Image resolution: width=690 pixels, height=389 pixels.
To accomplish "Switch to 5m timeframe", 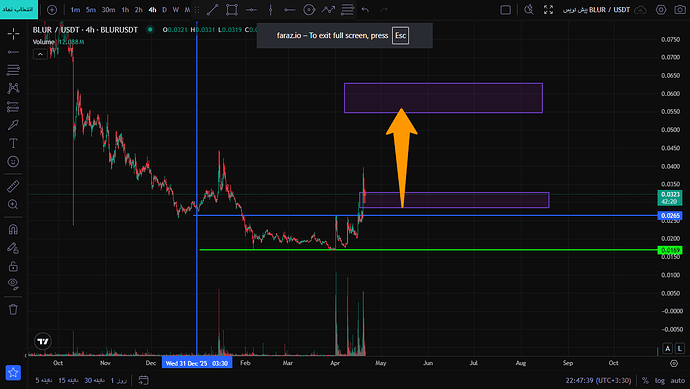I will point(91,10).
